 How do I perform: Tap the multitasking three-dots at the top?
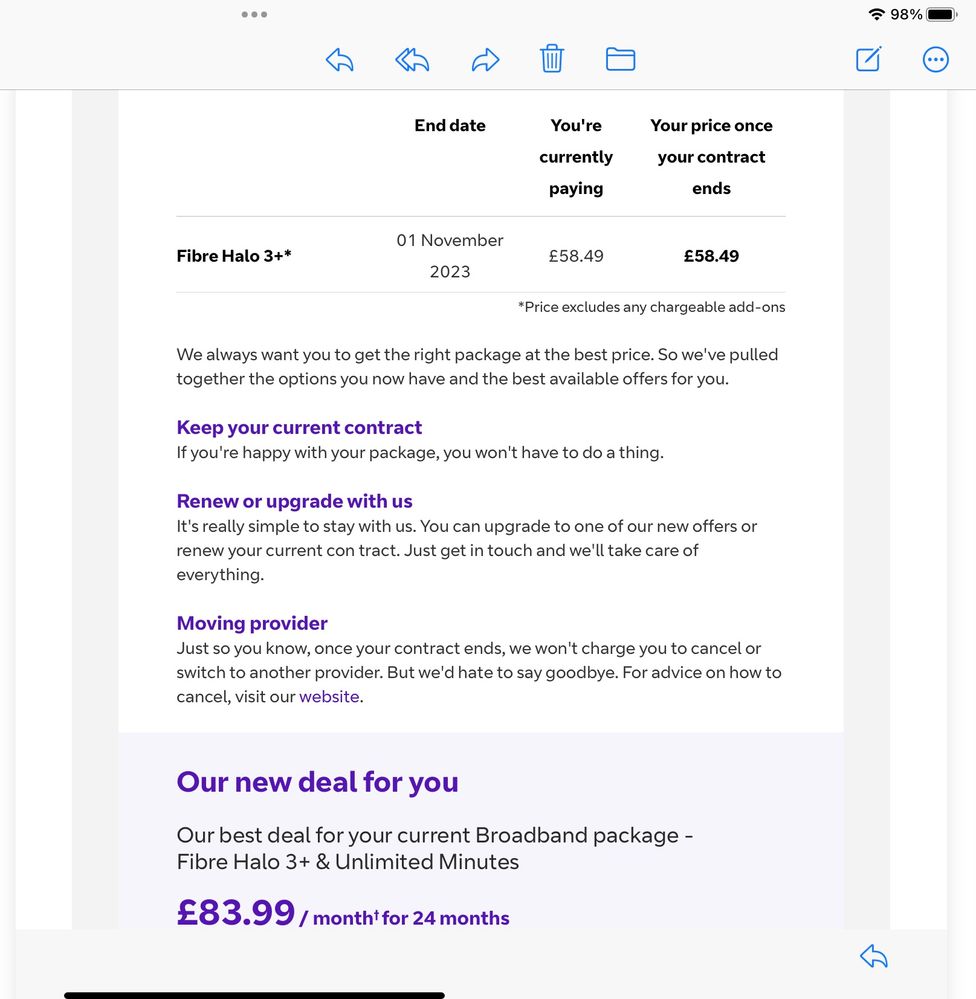pyautogui.click(x=254, y=15)
